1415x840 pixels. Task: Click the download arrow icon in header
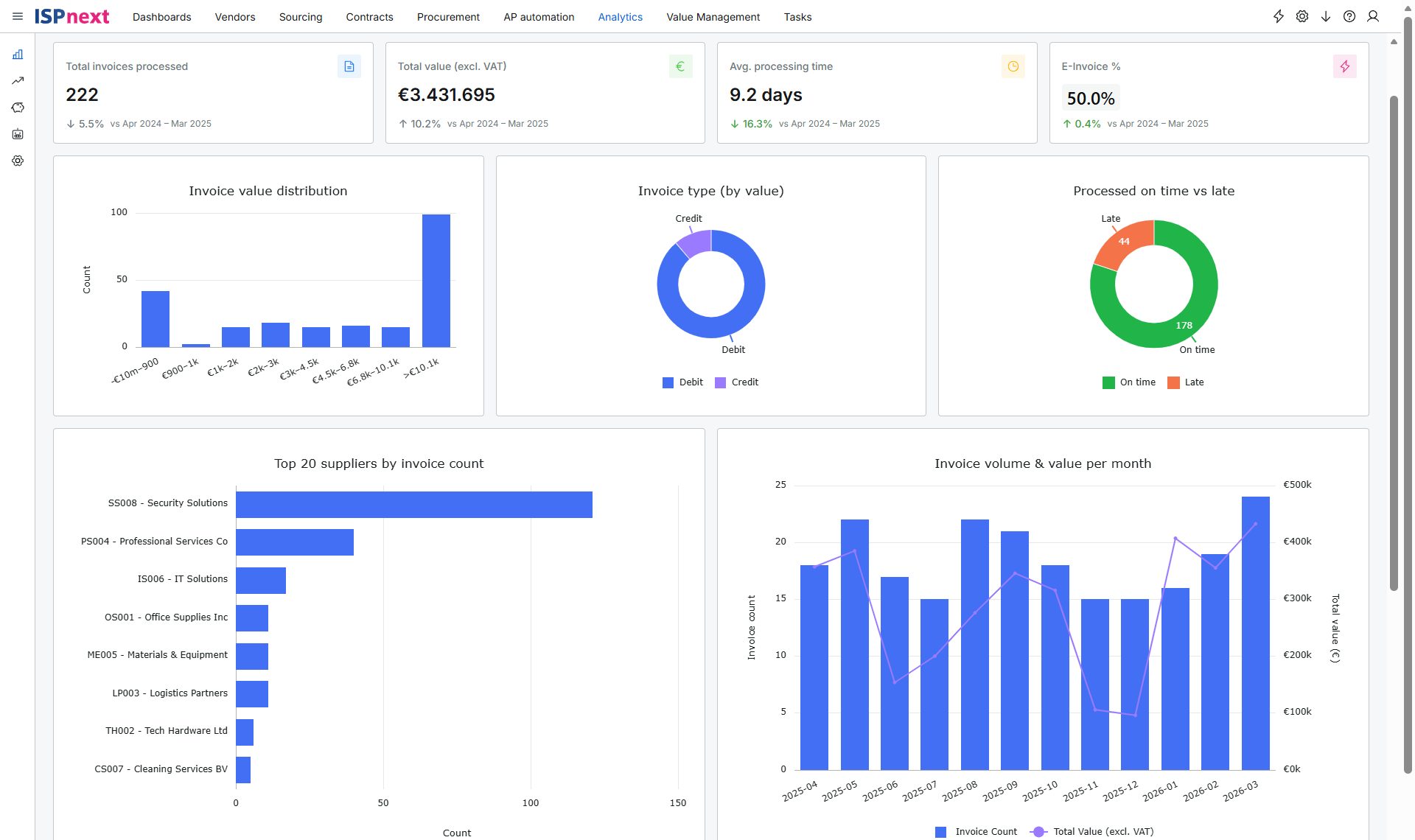point(1326,16)
